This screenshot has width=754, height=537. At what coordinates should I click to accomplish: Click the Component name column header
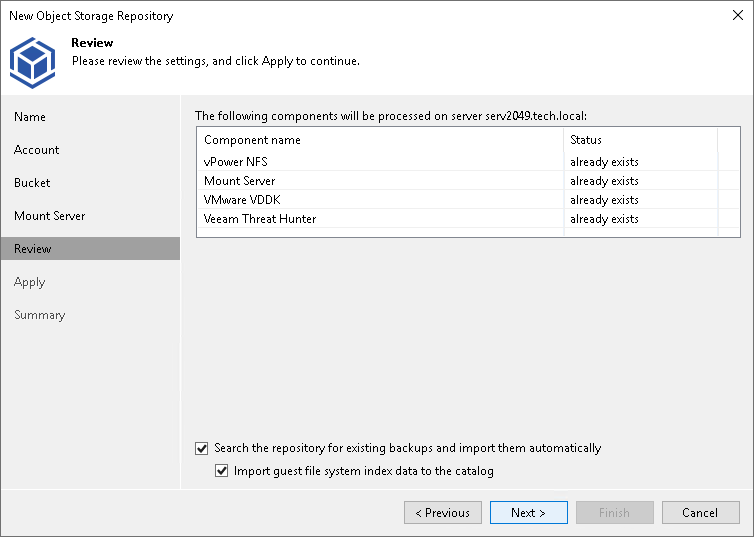coord(380,140)
